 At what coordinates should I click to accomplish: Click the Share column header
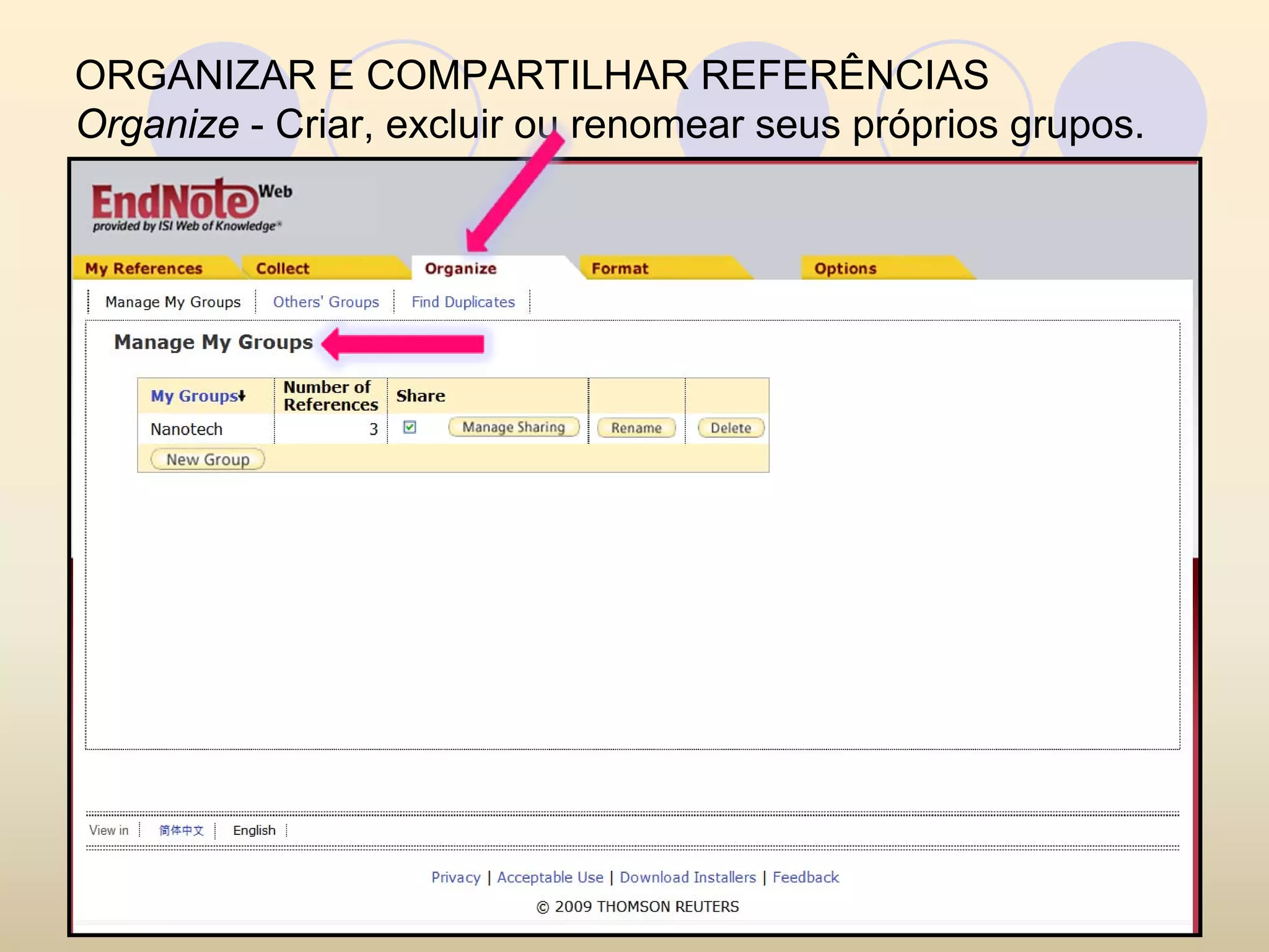421,396
